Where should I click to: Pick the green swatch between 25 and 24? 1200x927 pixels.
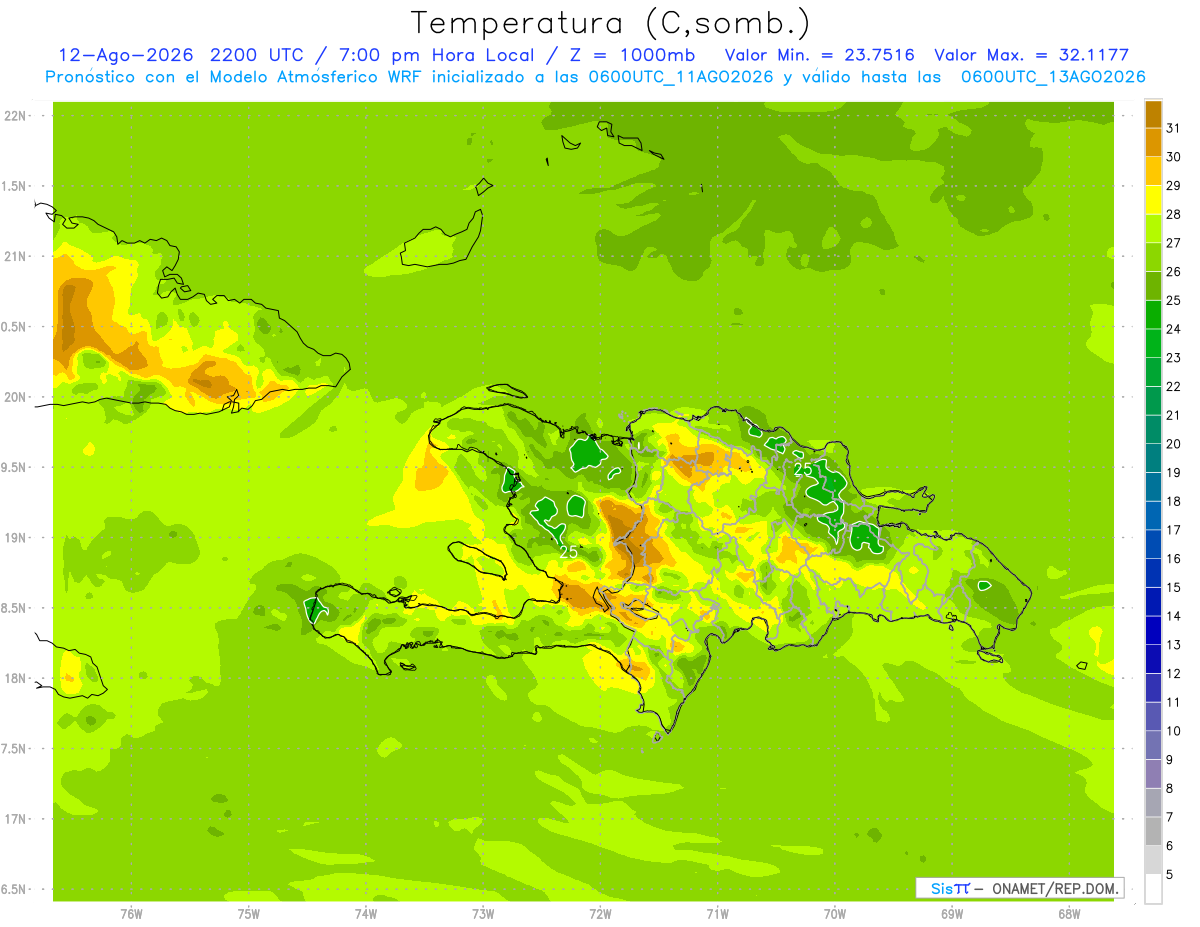click(1153, 314)
